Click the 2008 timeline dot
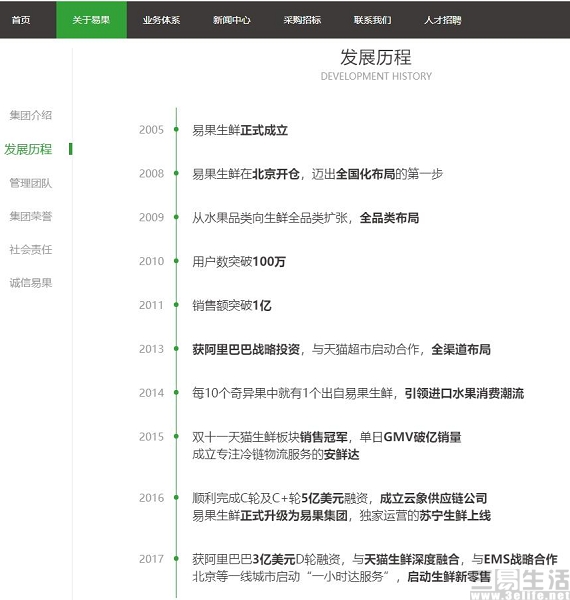The image size is (570, 600). pos(176,173)
